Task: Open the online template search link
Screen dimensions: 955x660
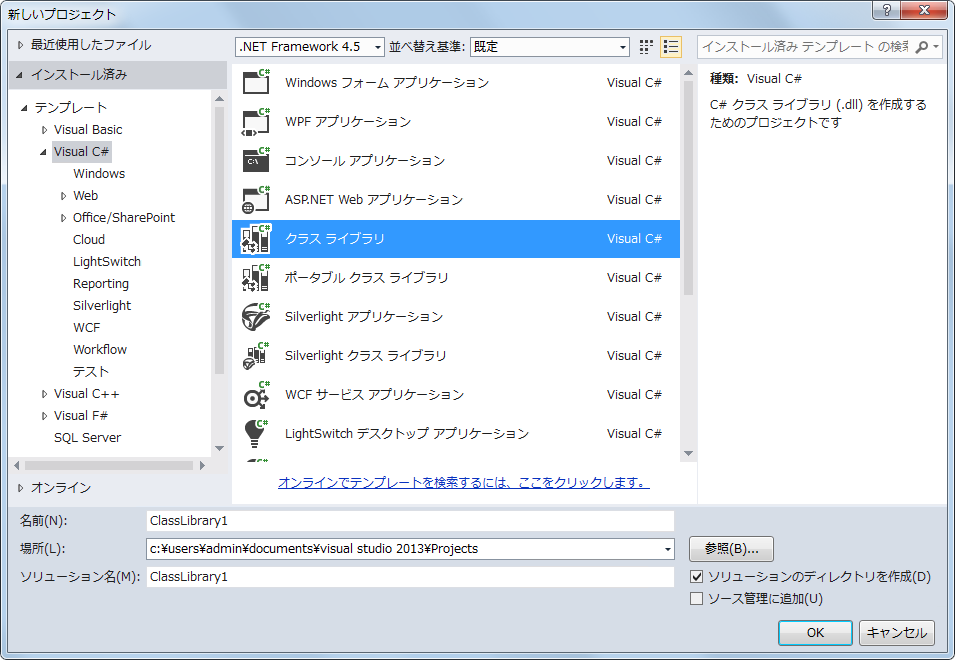Action: coord(463,482)
